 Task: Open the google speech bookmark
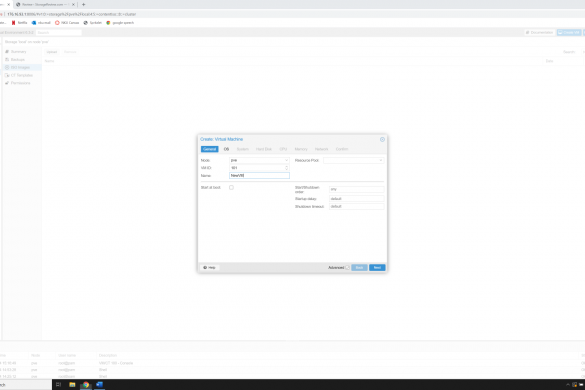tap(120, 23)
